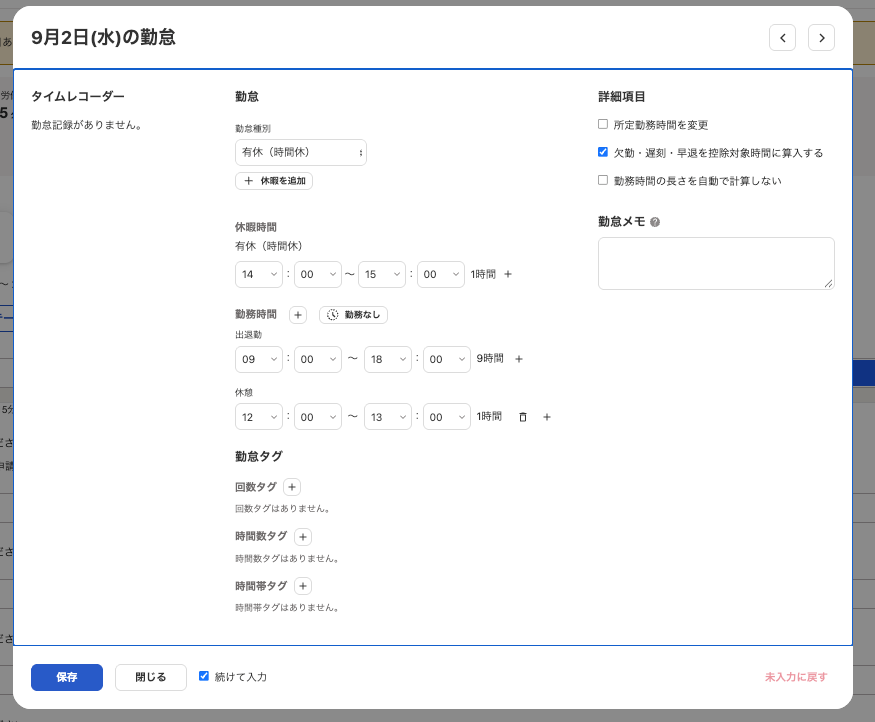Image resolution: width=875 pixels, height=722 pixels.
Task: Open leave end hour dropdown 15
Action: pos(382,275)
